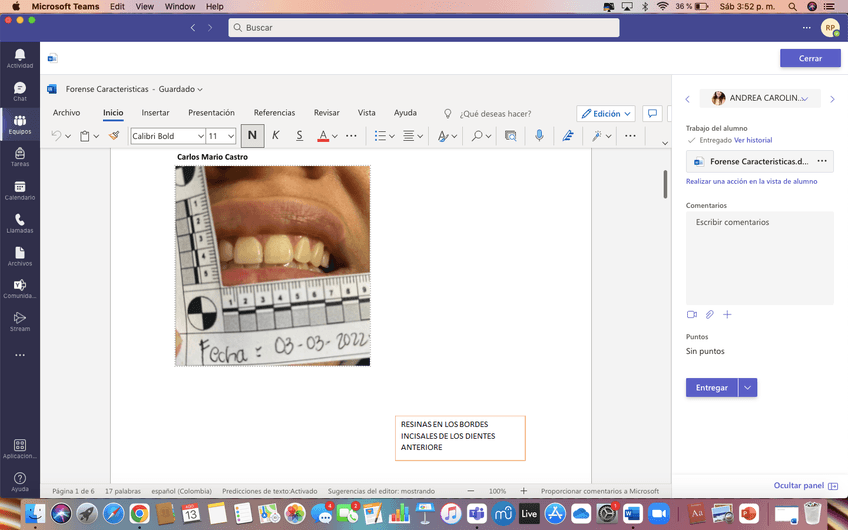
Task: Toggle italic (K) formatting
Action: (276, 136)
